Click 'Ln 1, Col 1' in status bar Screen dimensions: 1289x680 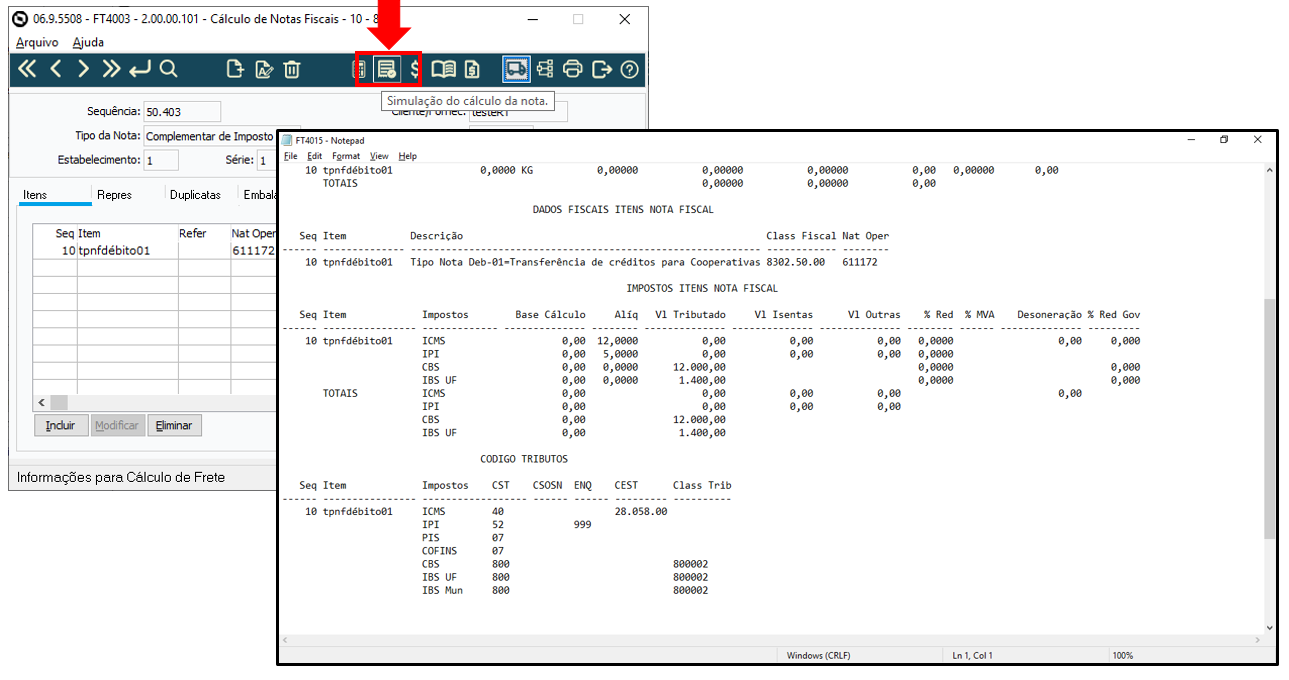coord(971,655)
